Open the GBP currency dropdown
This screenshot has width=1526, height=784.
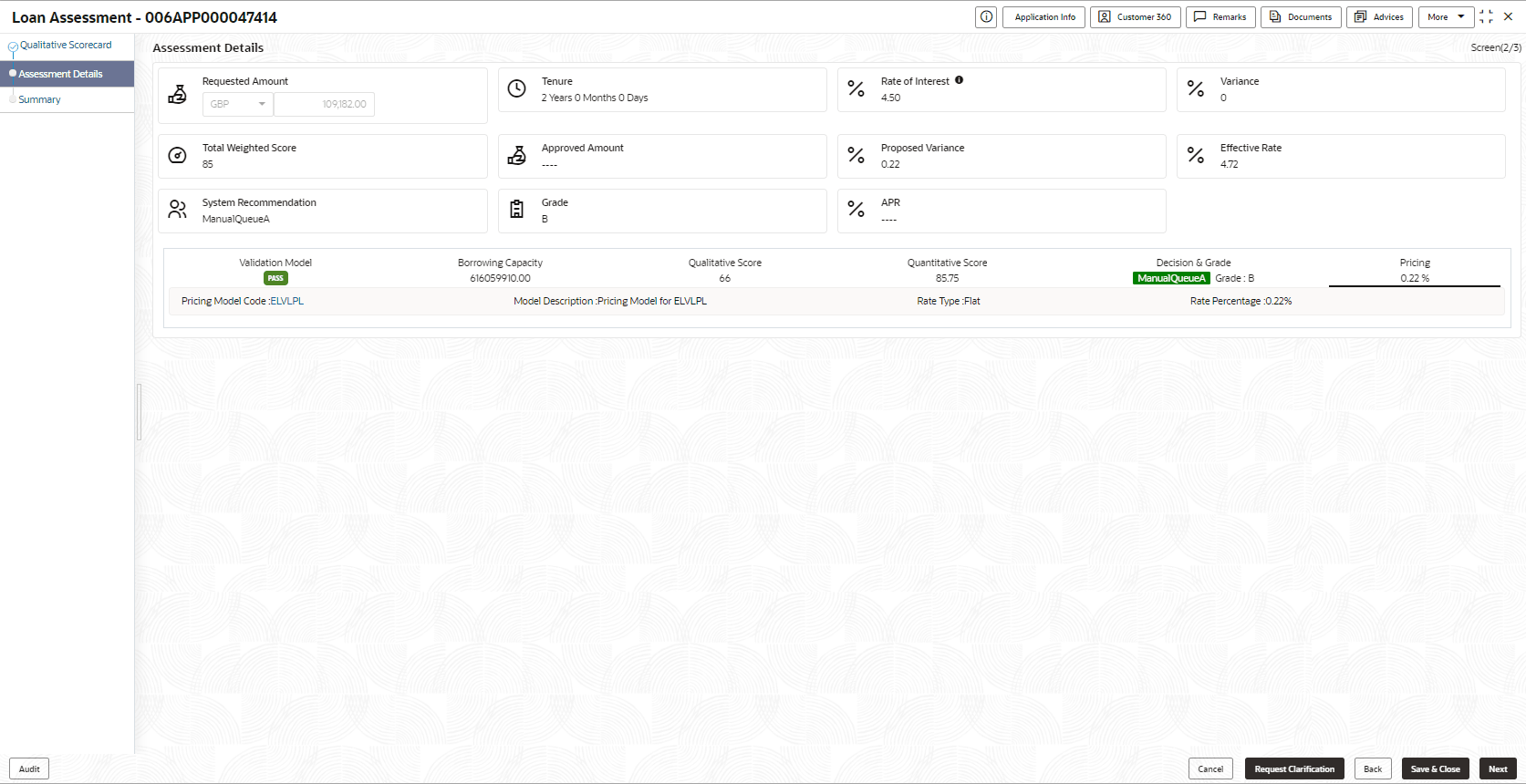click(x=238, y=104)
